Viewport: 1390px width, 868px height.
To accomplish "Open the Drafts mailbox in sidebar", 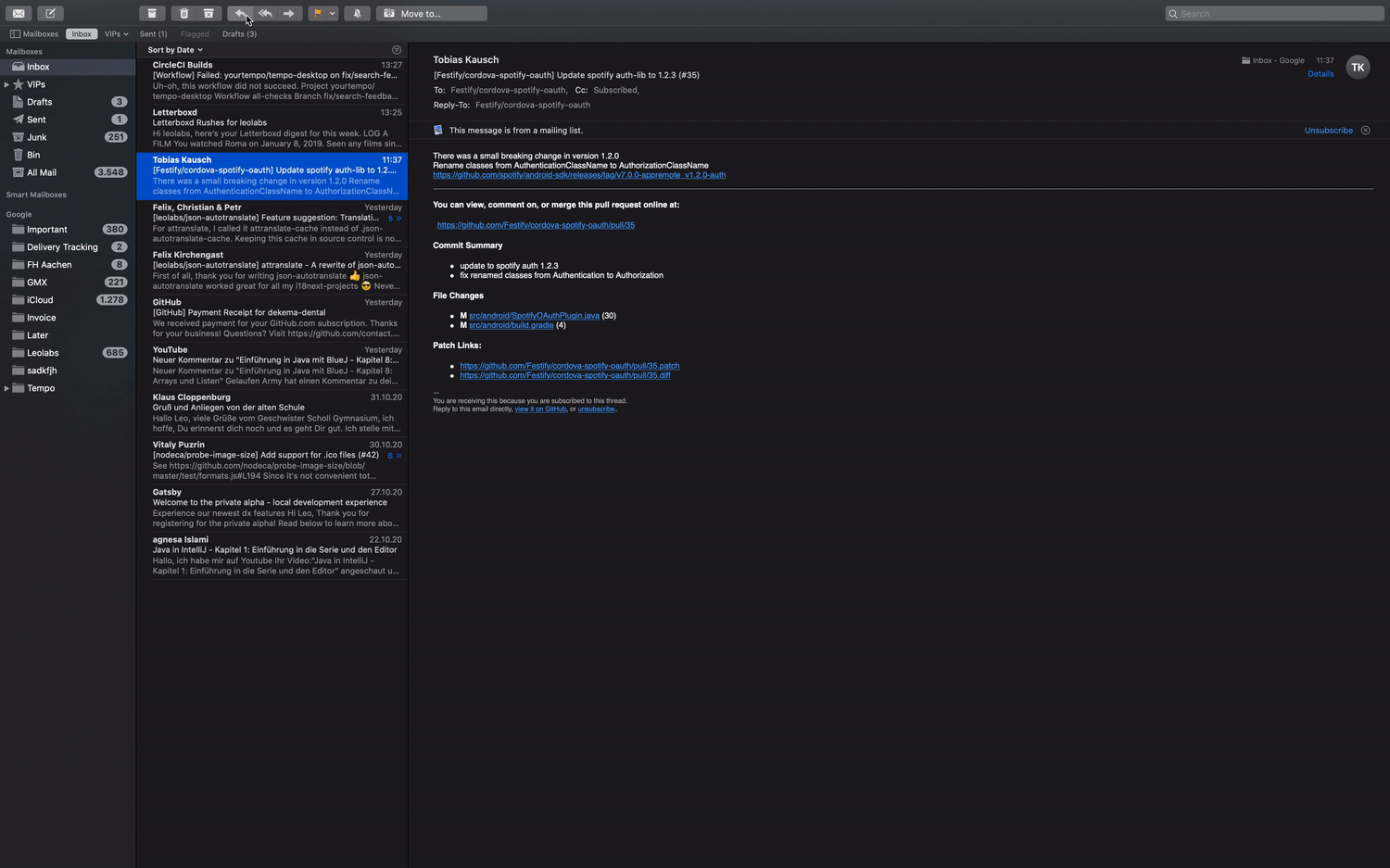I will point(68,102).
